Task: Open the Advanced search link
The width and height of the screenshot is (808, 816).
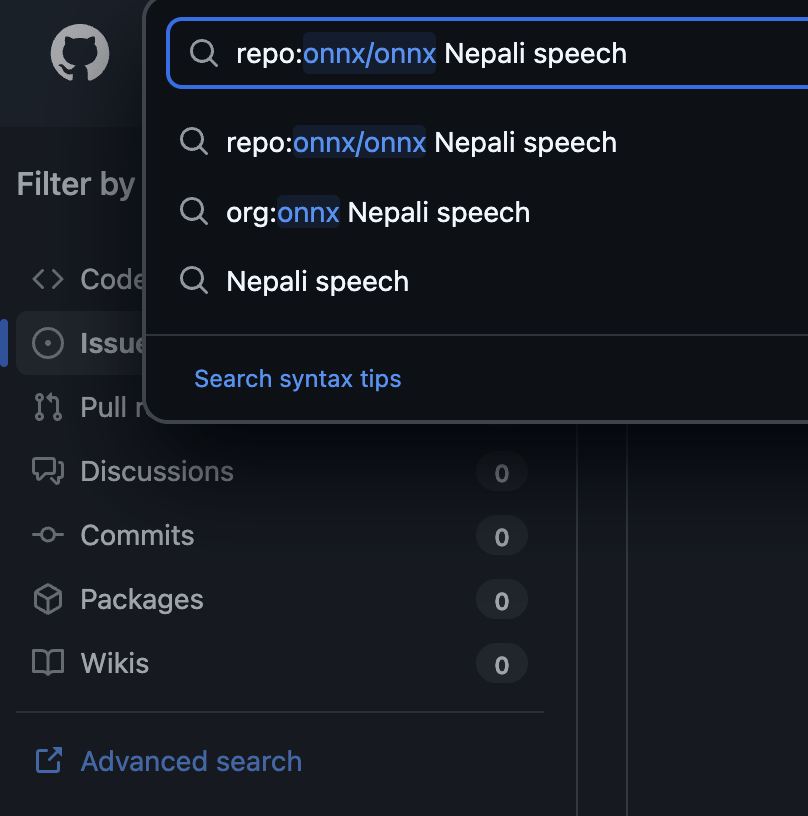Action: [x=191, y=761]
